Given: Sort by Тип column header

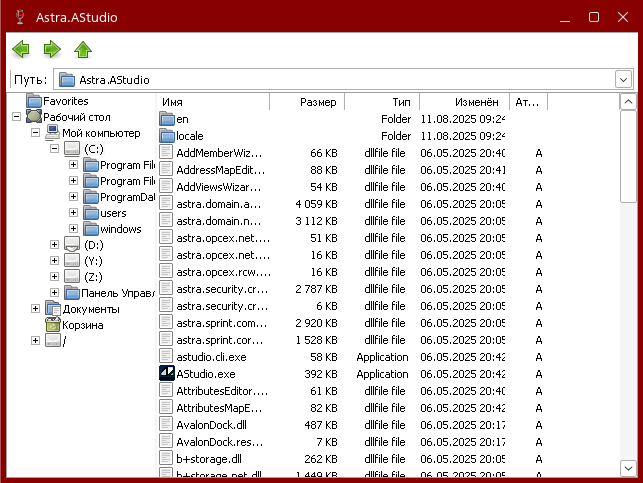Looking at the screenshot, I should click(382, 102).
